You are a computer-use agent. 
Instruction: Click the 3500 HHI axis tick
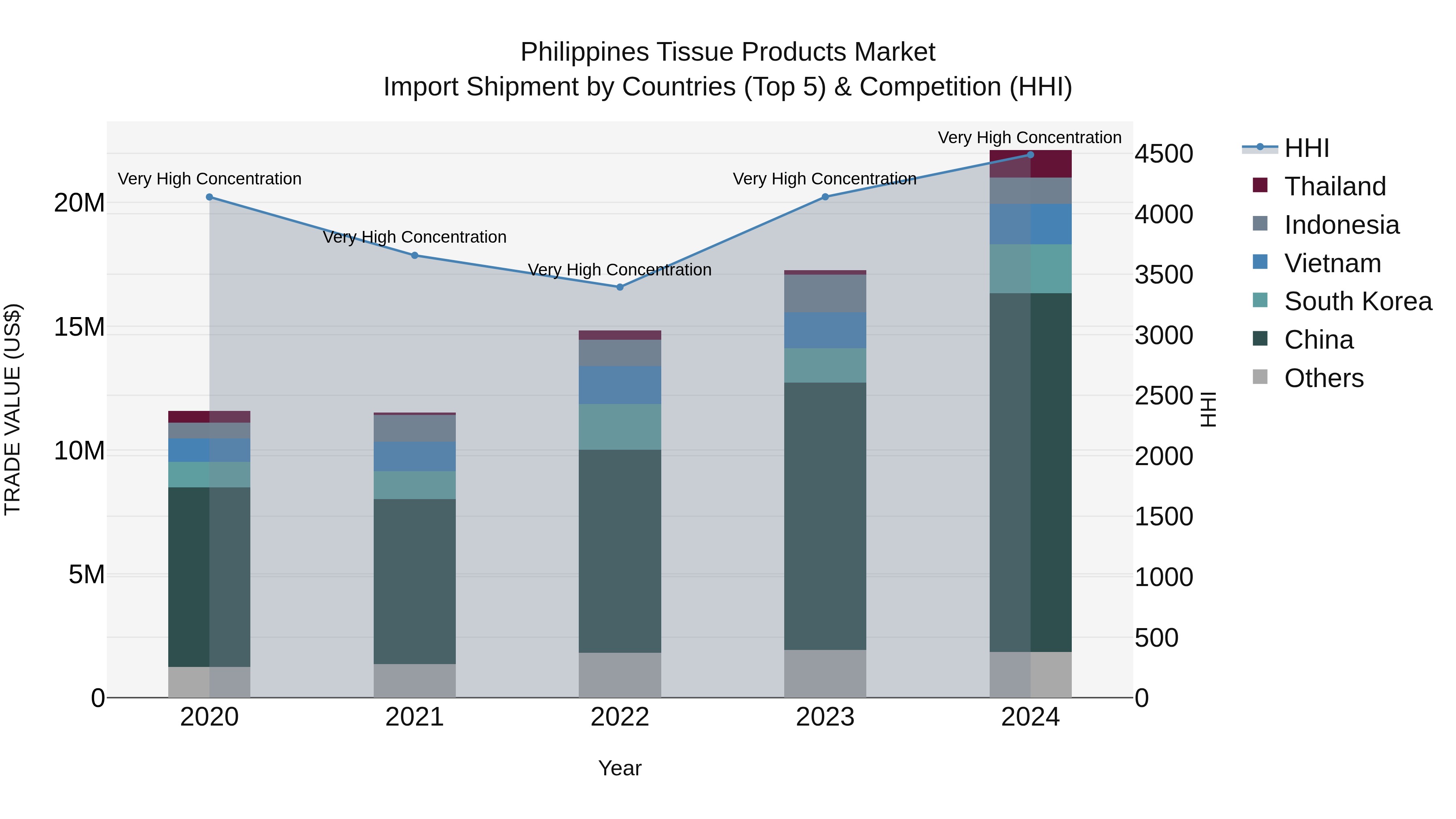pyautogui.click(x=1164, y=275)
